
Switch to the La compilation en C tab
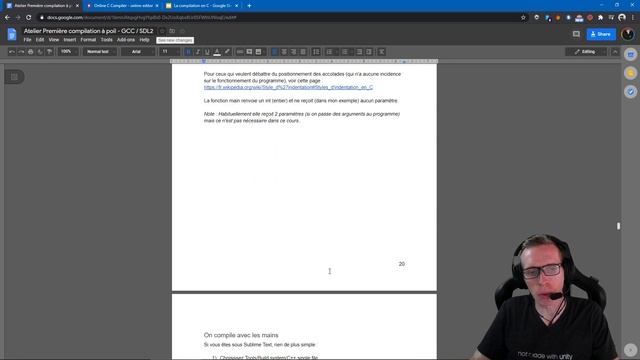[202, 6]
